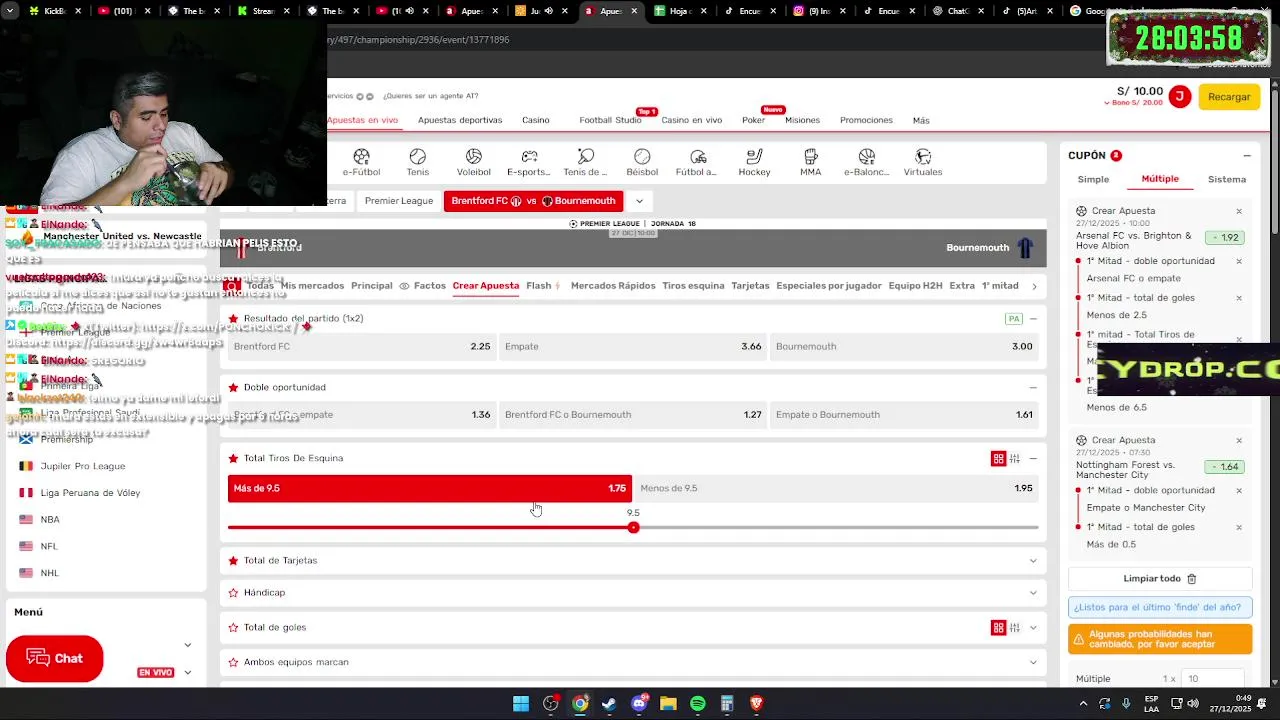Show more market tabs with the right arrow
This screenshot has height=720, width=1280.
(1034, 286)
